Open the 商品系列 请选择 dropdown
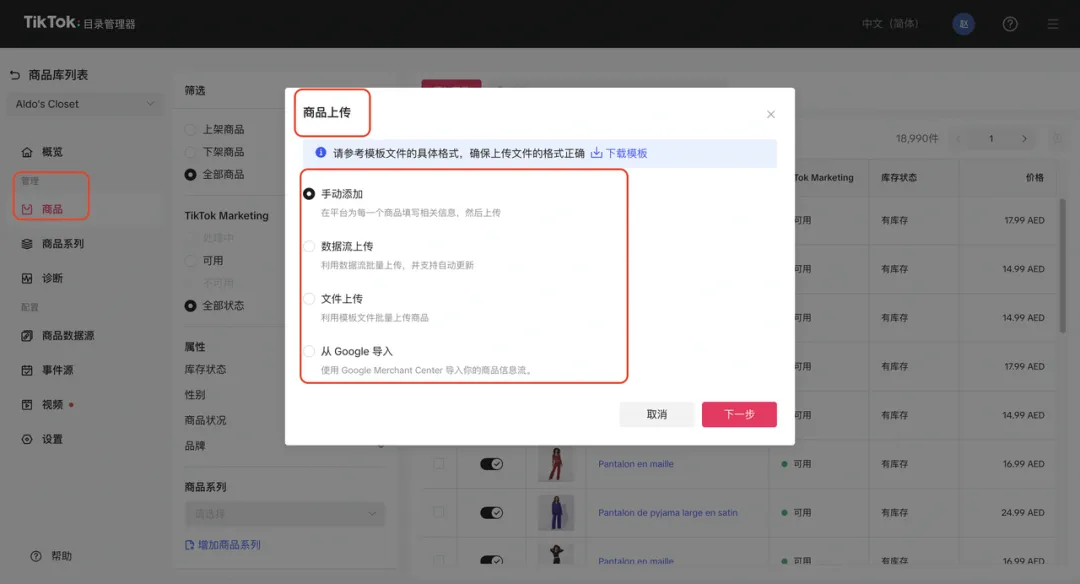Image resolution: width=1080 pixels, height=584 pixels. pyautogui.click(x=284, y=514)
